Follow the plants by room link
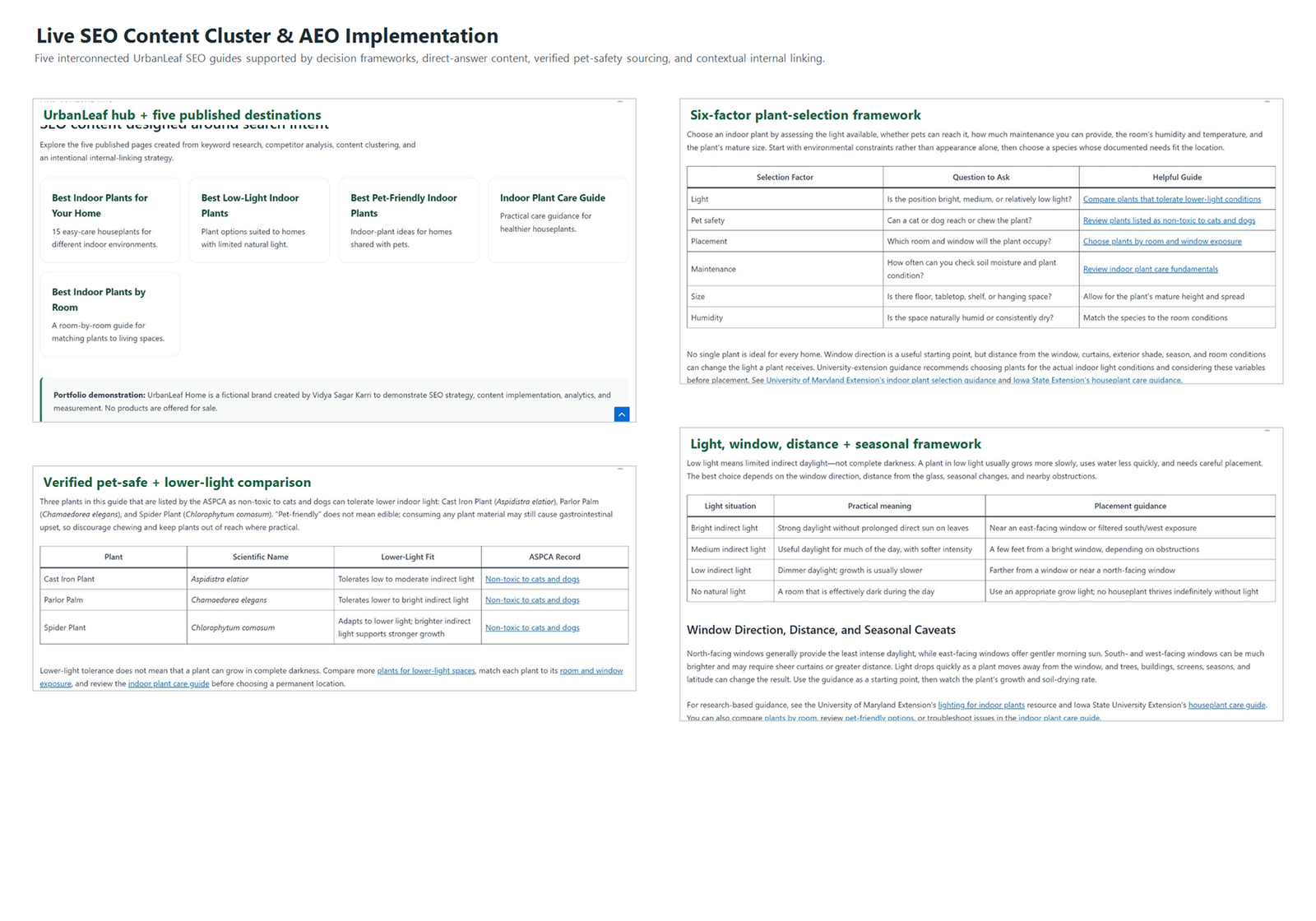Image resolution: width=1316 pixels, height=921 pixels. pyautogui.click(x=790, y=718)
